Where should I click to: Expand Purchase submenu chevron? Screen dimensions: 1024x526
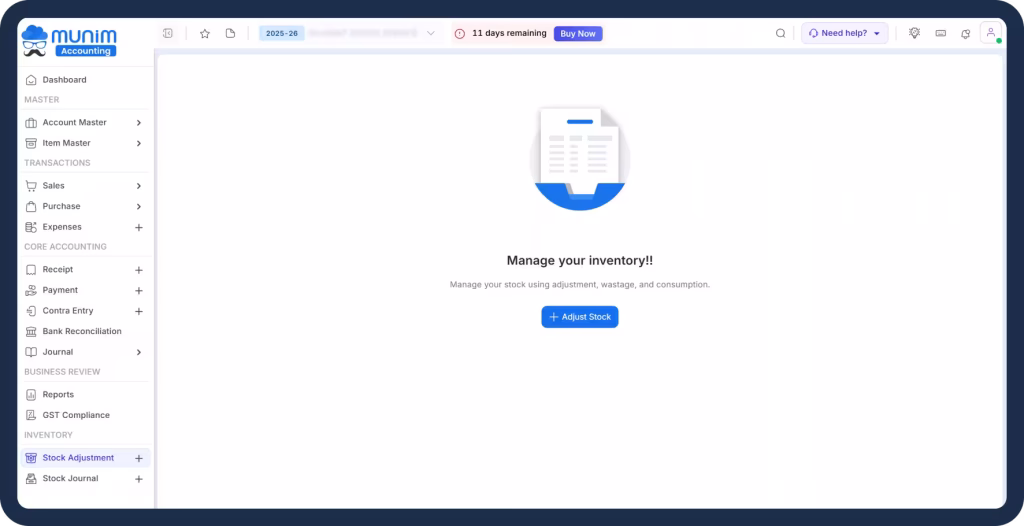[x=138, y=206]
